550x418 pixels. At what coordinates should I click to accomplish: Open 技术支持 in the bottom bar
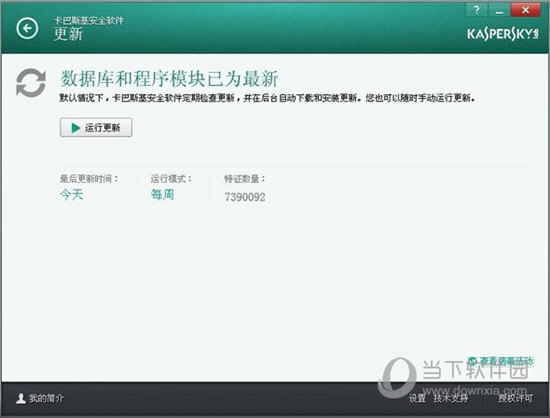(450, 398)
